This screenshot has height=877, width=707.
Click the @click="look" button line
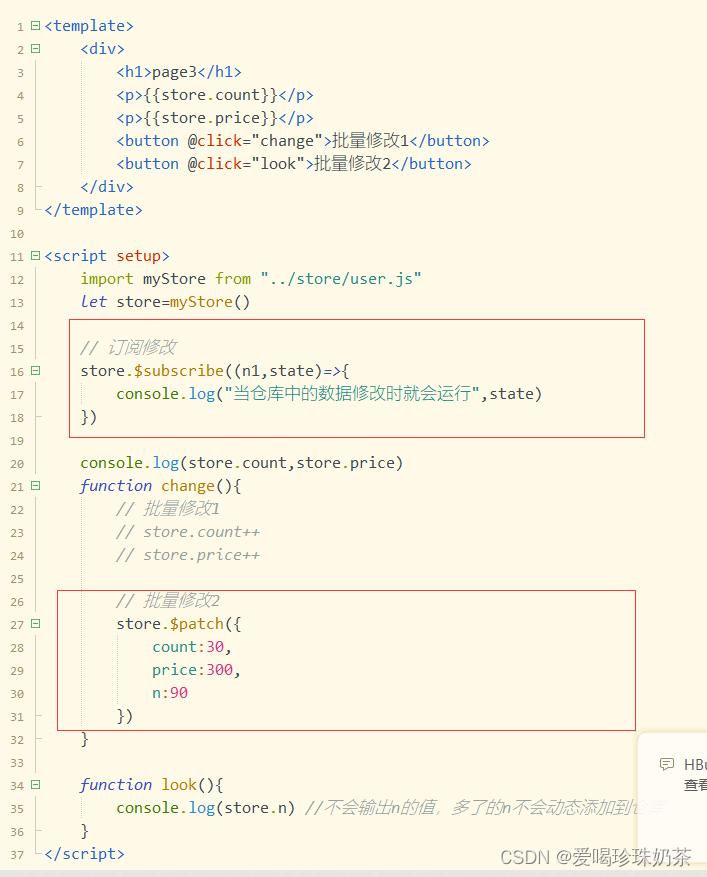(x=294, y=163)
